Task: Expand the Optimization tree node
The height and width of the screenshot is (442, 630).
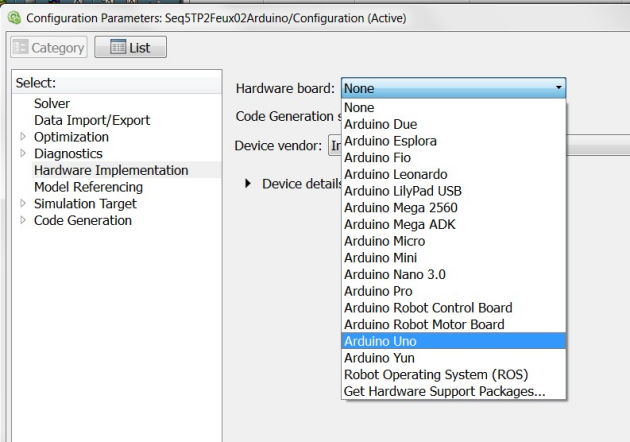Action: pyautogui.click(x=23, y=137)
